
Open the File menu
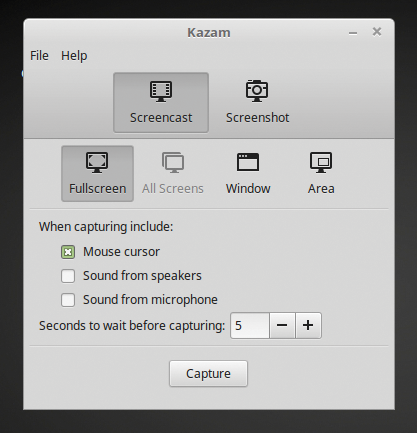(39, 56)
